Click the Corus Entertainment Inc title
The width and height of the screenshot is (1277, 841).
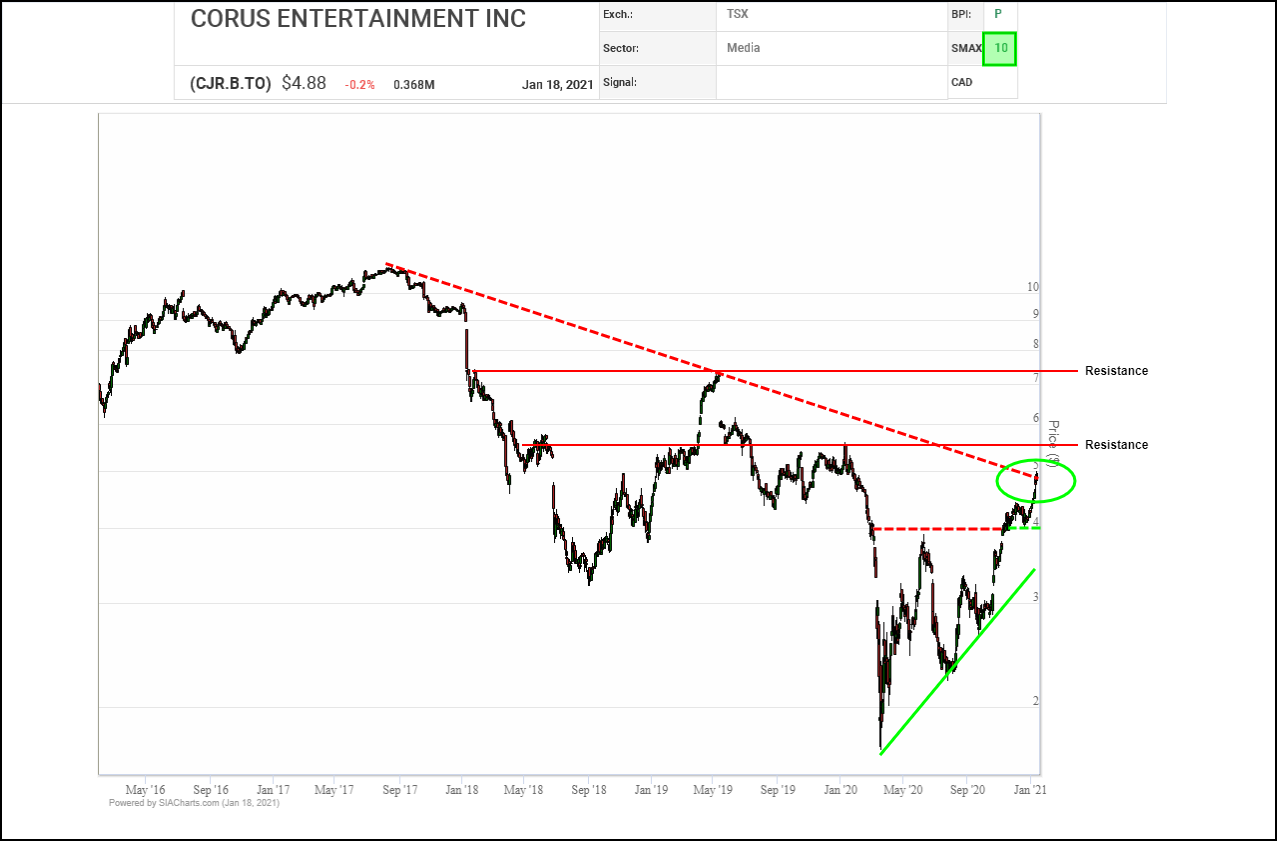click(x=358, y=19)
